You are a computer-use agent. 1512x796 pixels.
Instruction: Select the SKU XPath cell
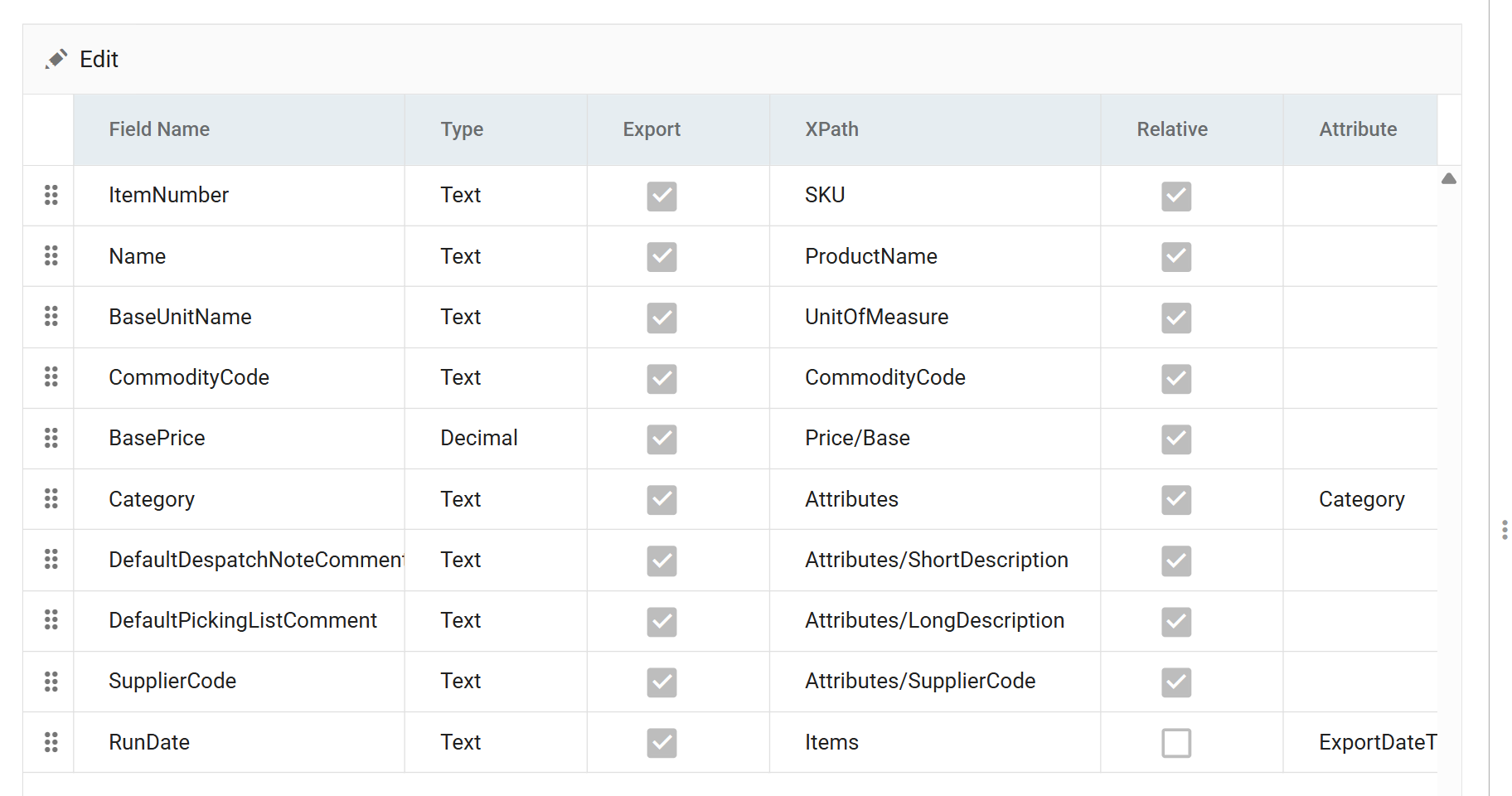pos(935,195)
